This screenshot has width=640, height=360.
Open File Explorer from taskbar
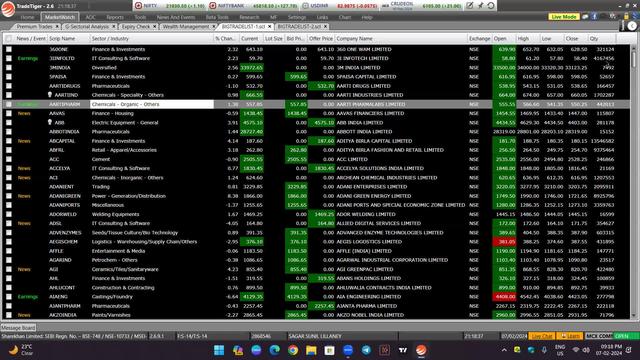tap(311, 350)
